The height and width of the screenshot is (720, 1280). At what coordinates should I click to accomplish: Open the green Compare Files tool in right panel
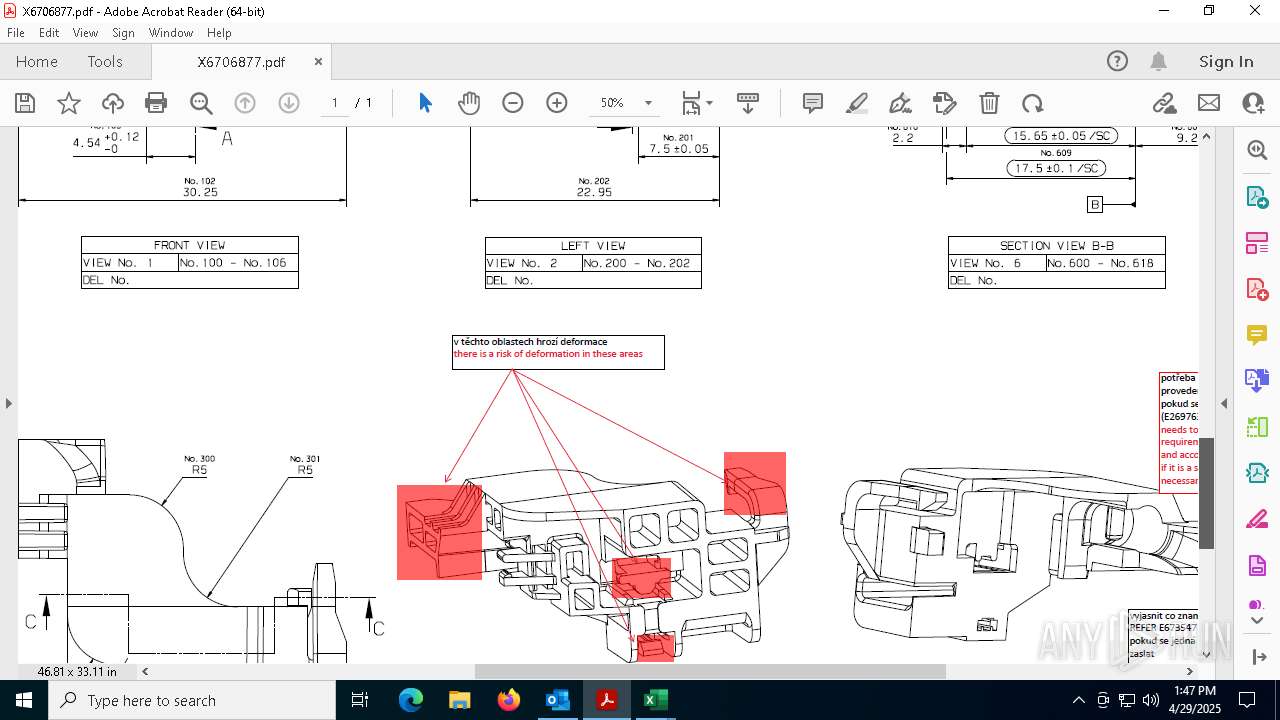(x=1257, y=427)
